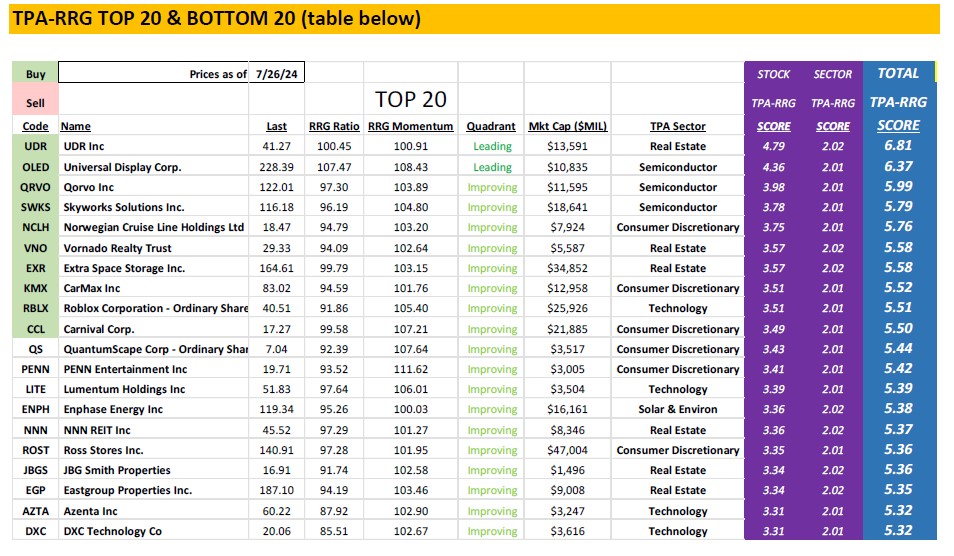Click OLED's RRG Ratio value 107.47
The width and height of the screenshot is (954, 556).
point(334,167)
